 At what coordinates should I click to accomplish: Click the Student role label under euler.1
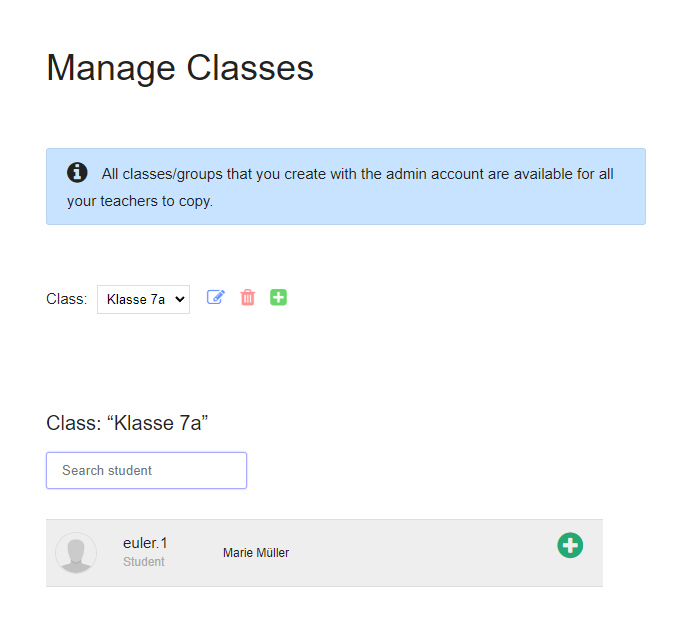point(144,562)
